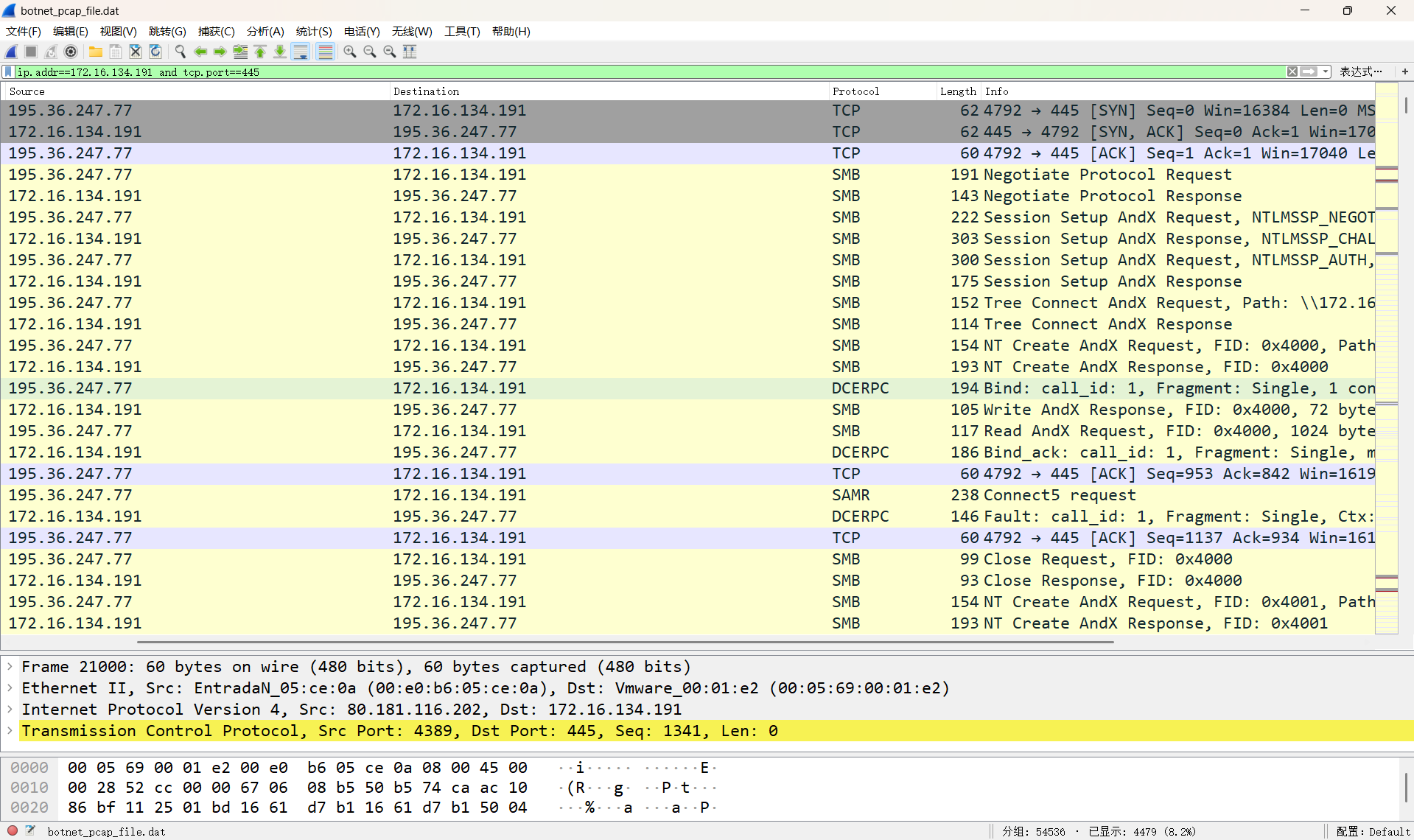Open the 视图(V) menu
This screenshot has height=840, width=1414.
119,31
